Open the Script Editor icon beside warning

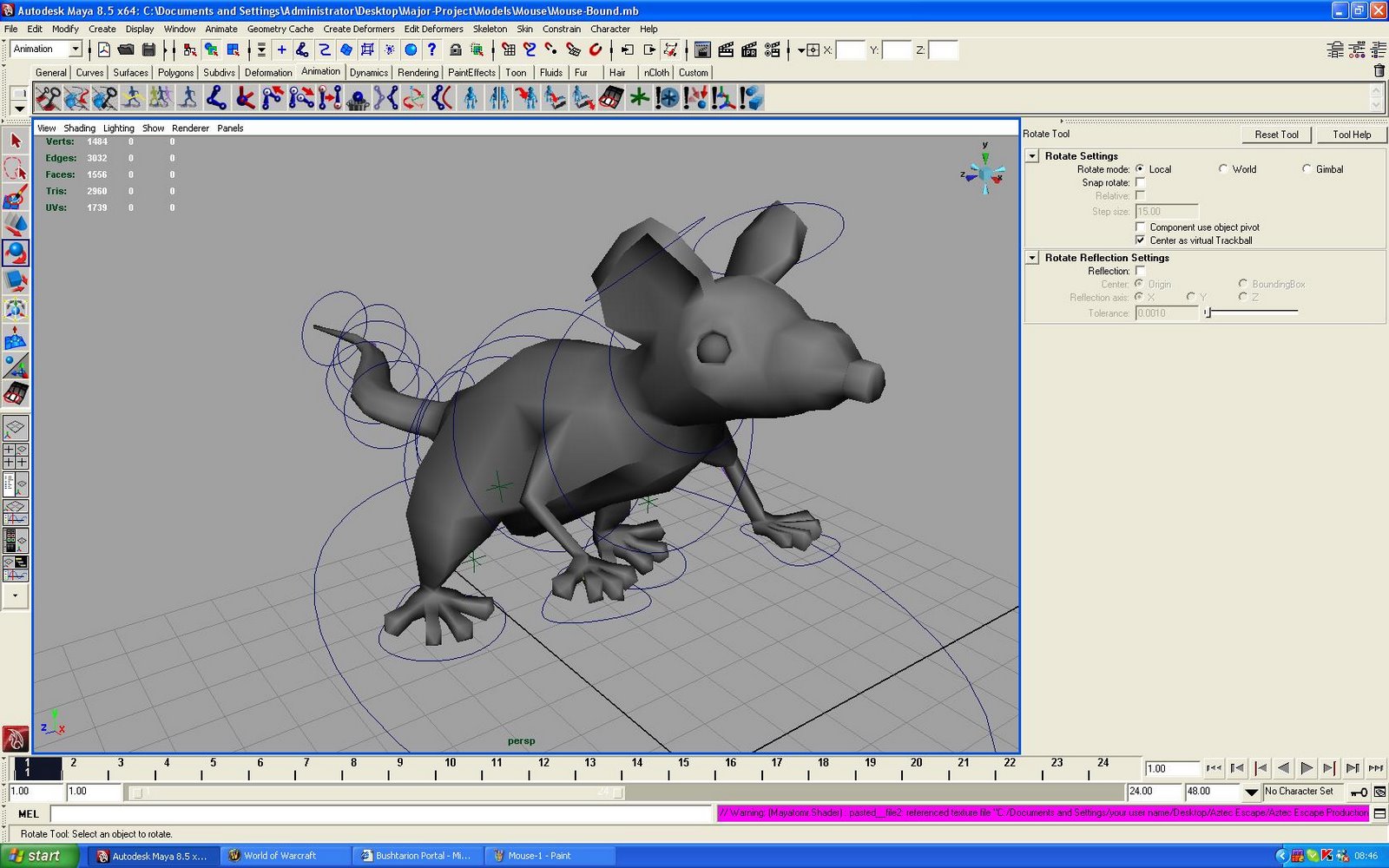coord(1379,813)
